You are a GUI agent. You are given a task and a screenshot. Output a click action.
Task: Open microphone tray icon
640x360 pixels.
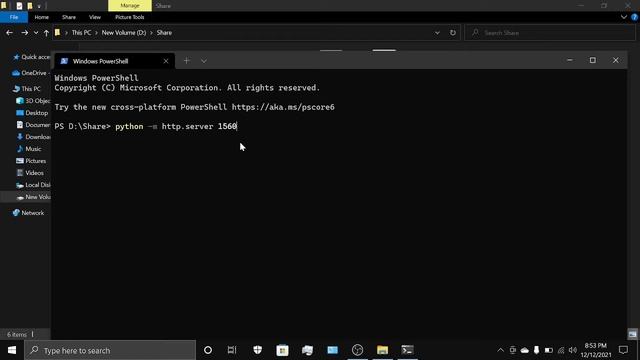536,350
